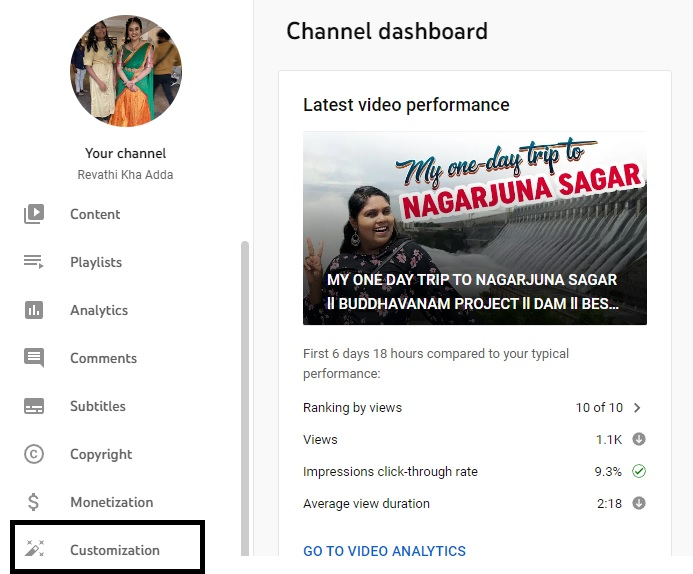Click the Copyright circle icon
693x574 pixels.
point(34,454)
